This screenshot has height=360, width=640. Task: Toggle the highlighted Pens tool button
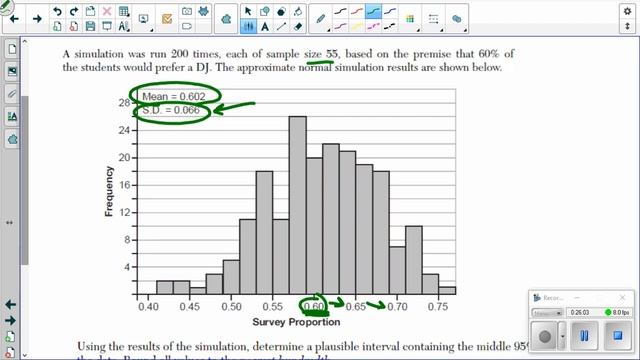[248, 27]
